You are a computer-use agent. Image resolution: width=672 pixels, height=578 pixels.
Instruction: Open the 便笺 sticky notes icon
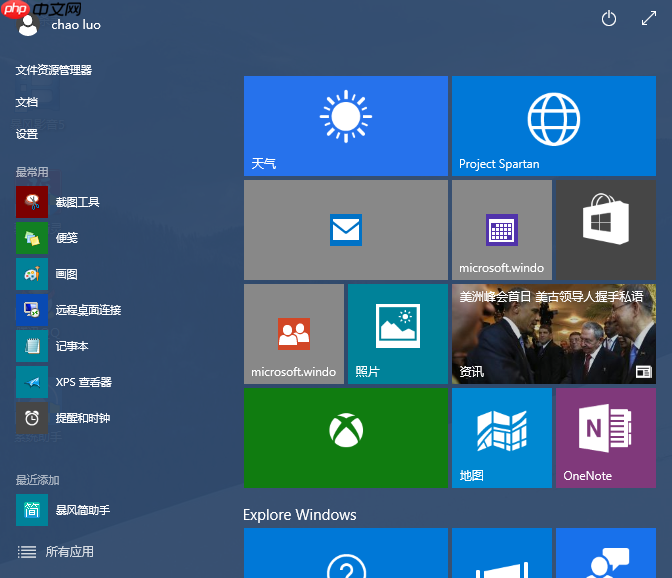click(32, 238)
